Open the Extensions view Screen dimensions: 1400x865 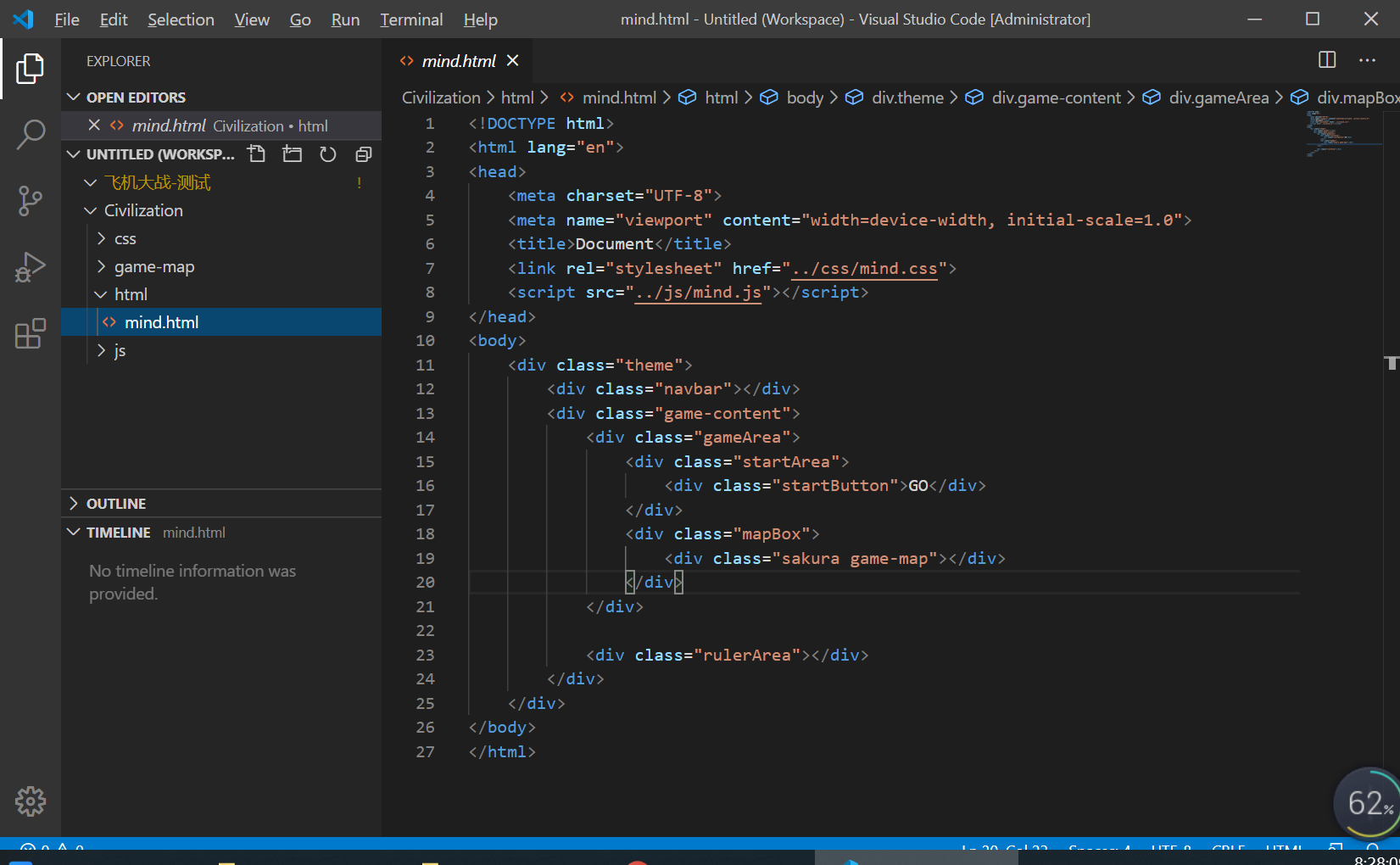click(30, 333)
